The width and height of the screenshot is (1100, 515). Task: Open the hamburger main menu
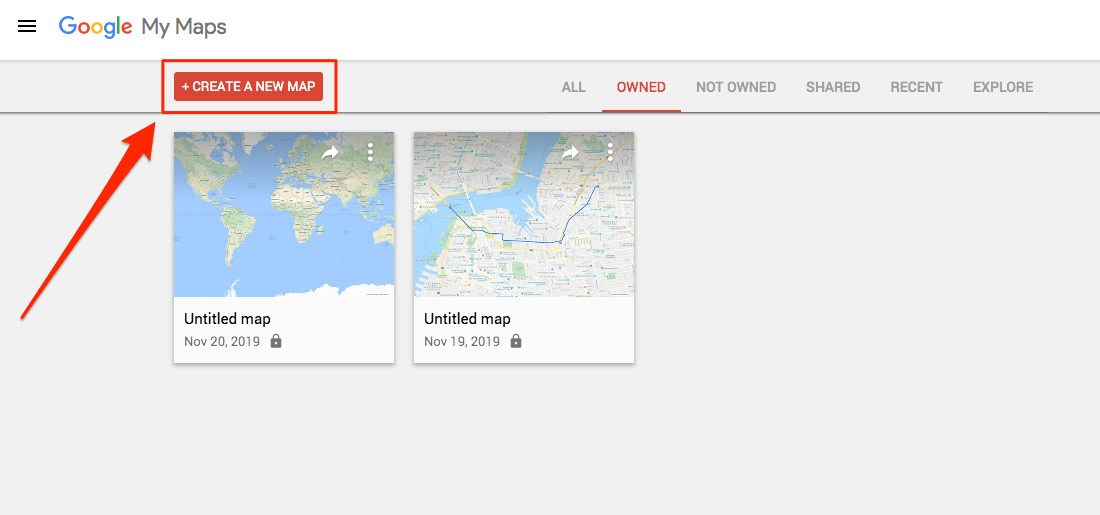click(x=27, y=27)
